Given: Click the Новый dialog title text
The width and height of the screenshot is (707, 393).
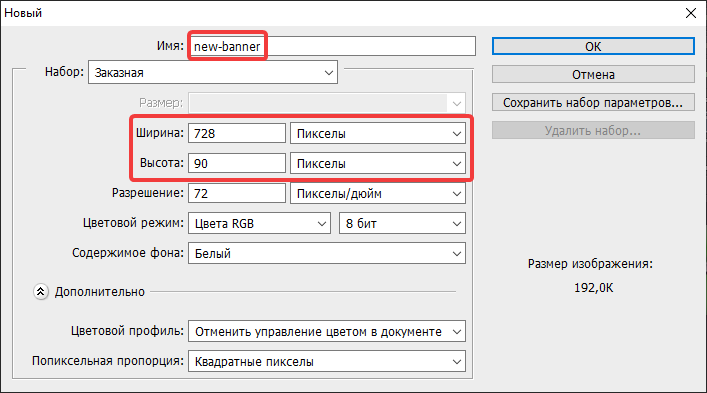Looking at the screenshot, I should coord(23,13).
